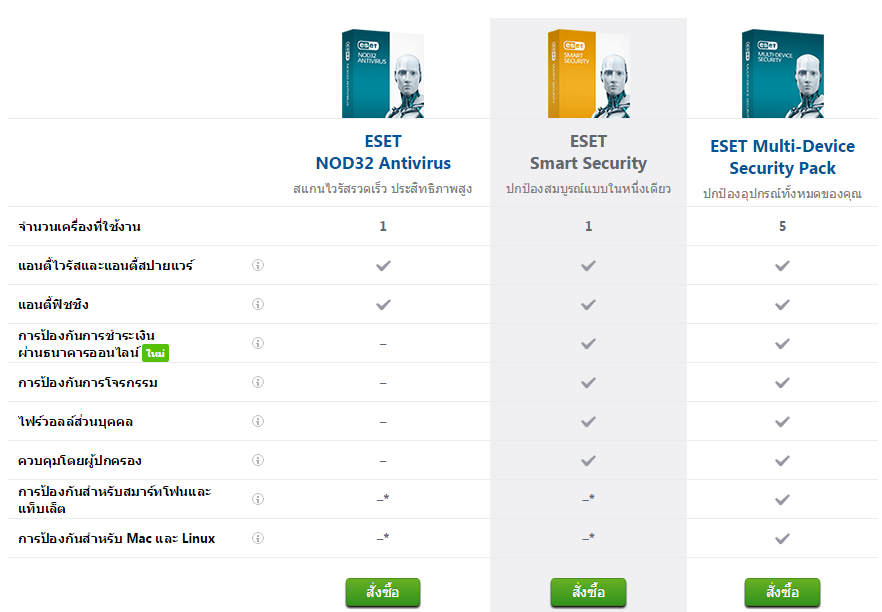This screenshot has width=882, height=612.
Task: Open ESET Multi-Device Security Pack title link
Action: (782, 157)
